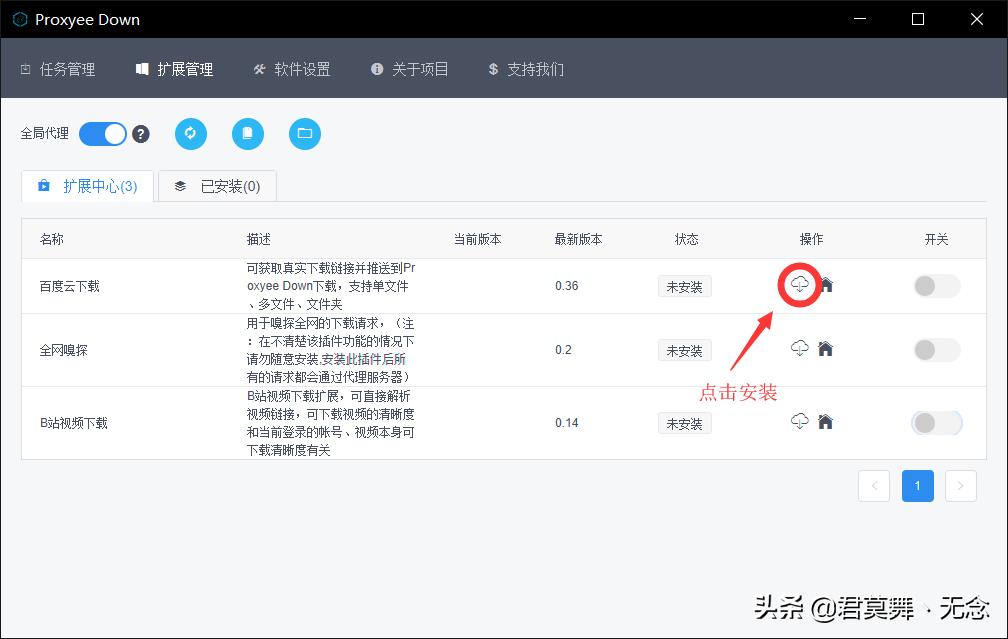This screenshot has width=1008, height=639.
Task: Click the refresh extensions icon
Action: coord(190,133)
